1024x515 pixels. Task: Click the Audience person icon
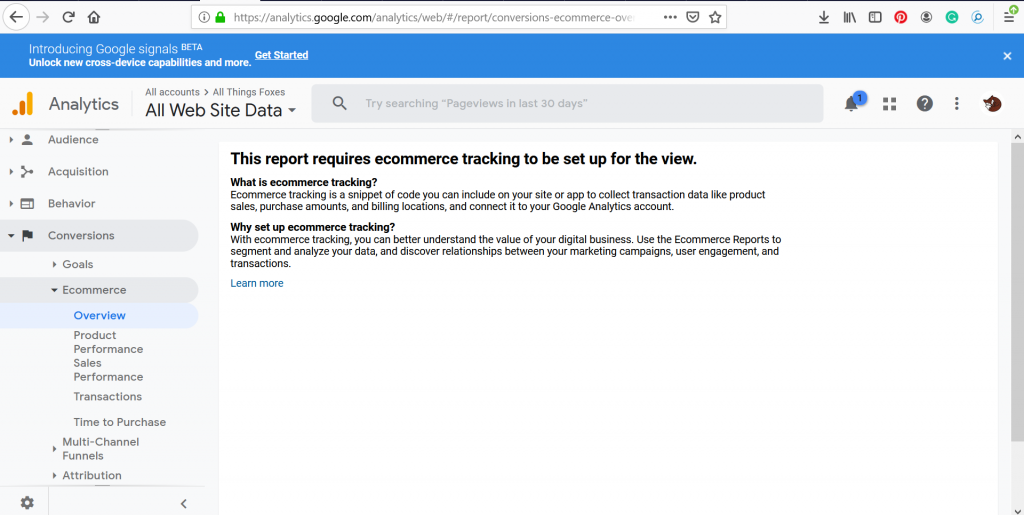pos(27,140)
